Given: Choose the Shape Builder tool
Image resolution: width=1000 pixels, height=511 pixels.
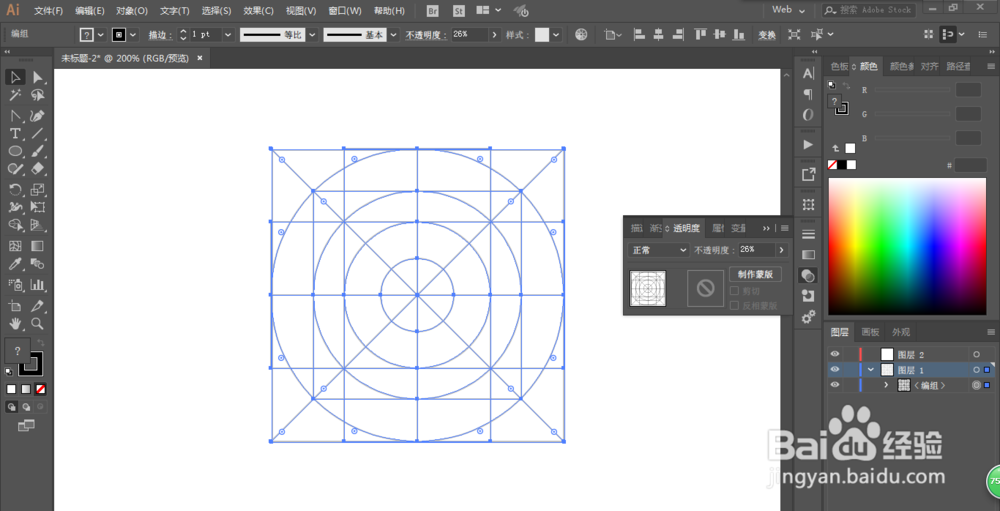Looking at the screenshot, I should pos(15,225).
